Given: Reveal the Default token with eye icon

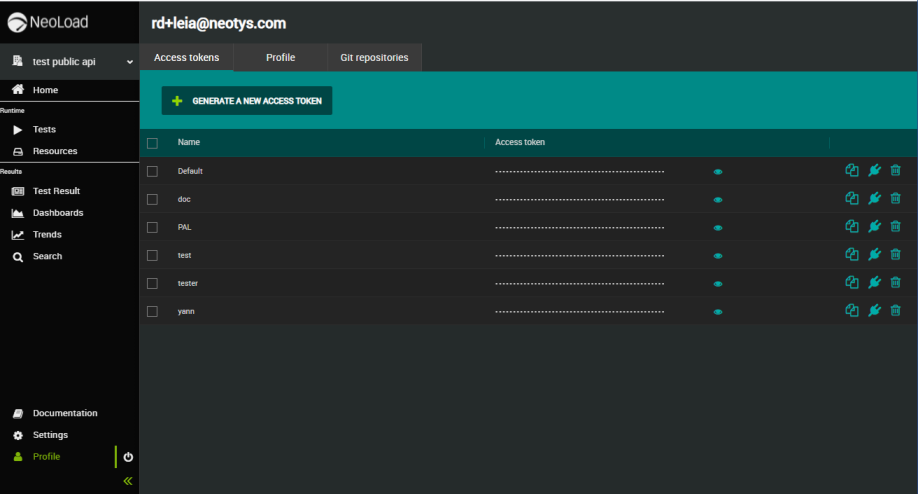Looking at the screenshot, I should (718, 172).
